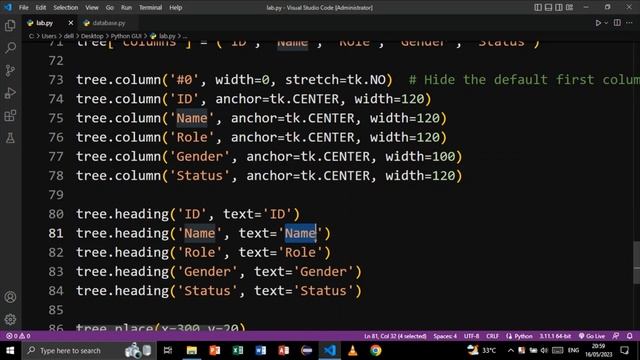This screenshot has height=360, width=640.
Task: Split the editor to the right
Action: (x=617, y=23)
